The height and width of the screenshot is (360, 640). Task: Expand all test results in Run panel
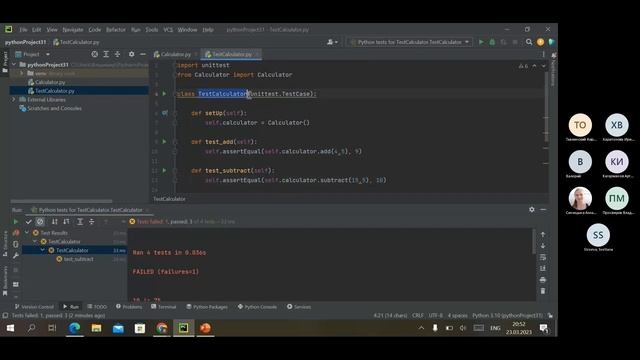click(x=80, y=222)
